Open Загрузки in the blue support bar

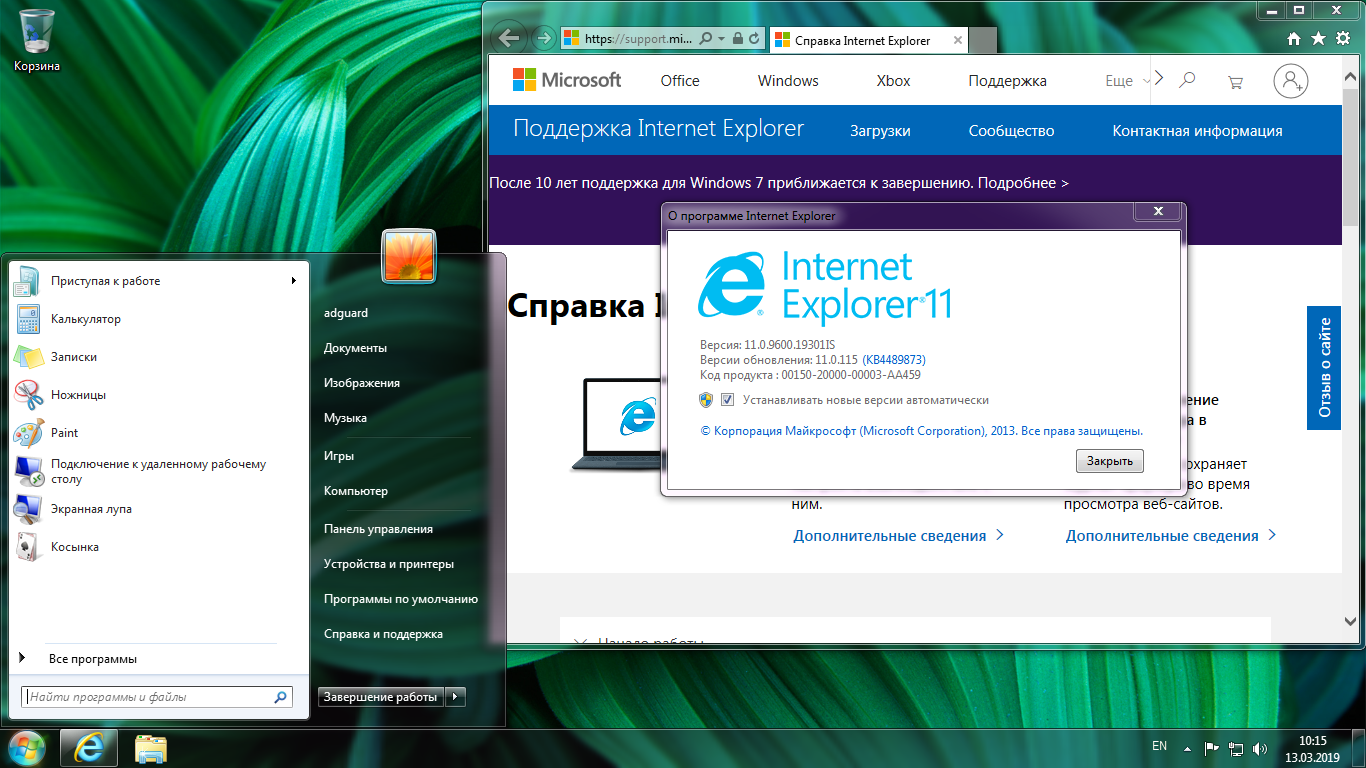(880, 131)
